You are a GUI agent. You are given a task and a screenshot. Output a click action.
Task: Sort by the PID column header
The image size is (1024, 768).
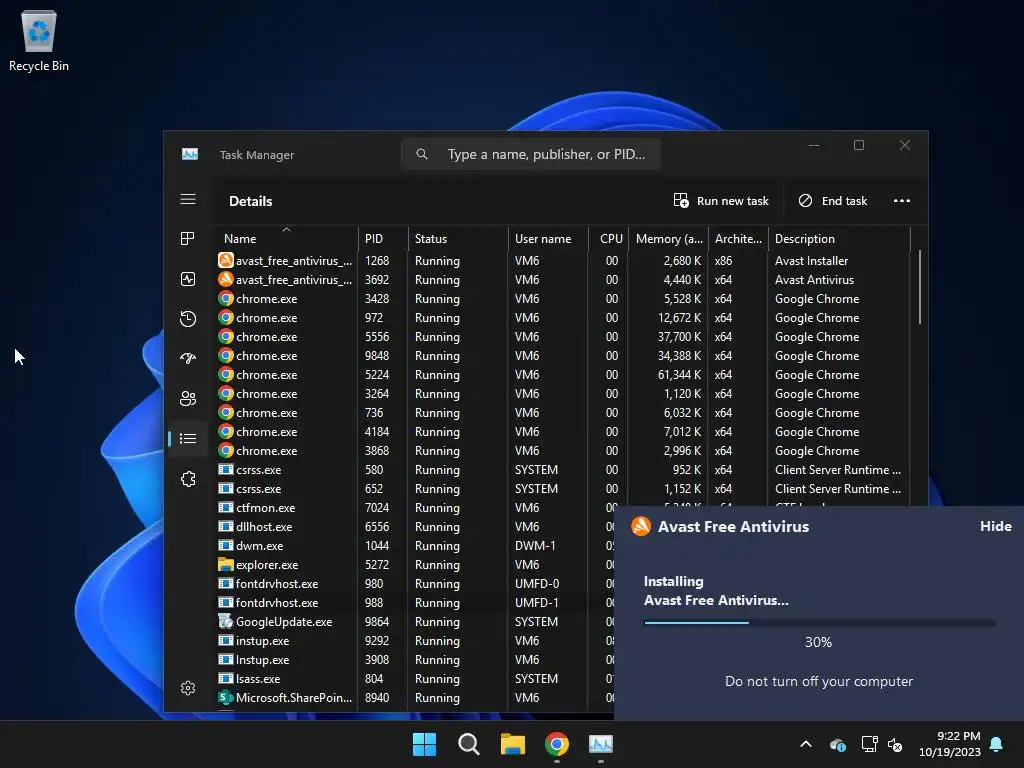pyautogui.click(x=383, y=239)
